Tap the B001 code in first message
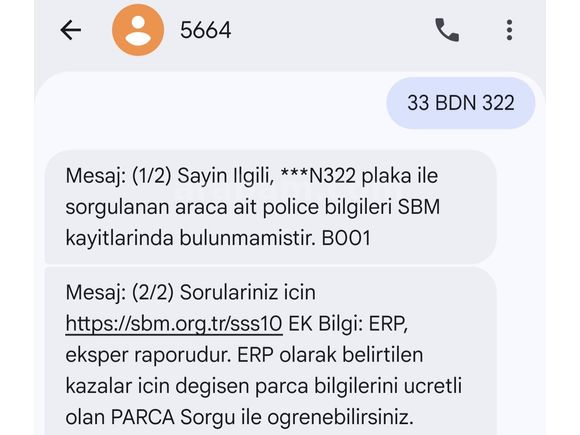The width and height of the screenshot is (580, 435). 346,238
